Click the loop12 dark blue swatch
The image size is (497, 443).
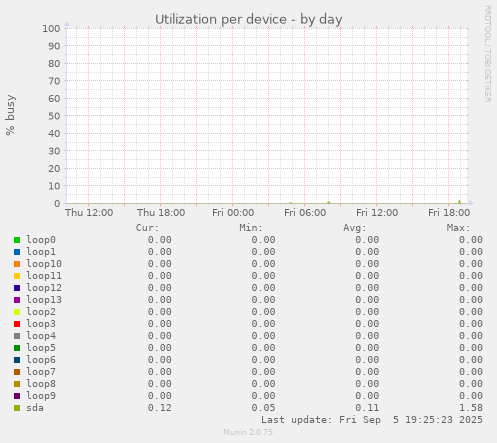click(17, 288)
